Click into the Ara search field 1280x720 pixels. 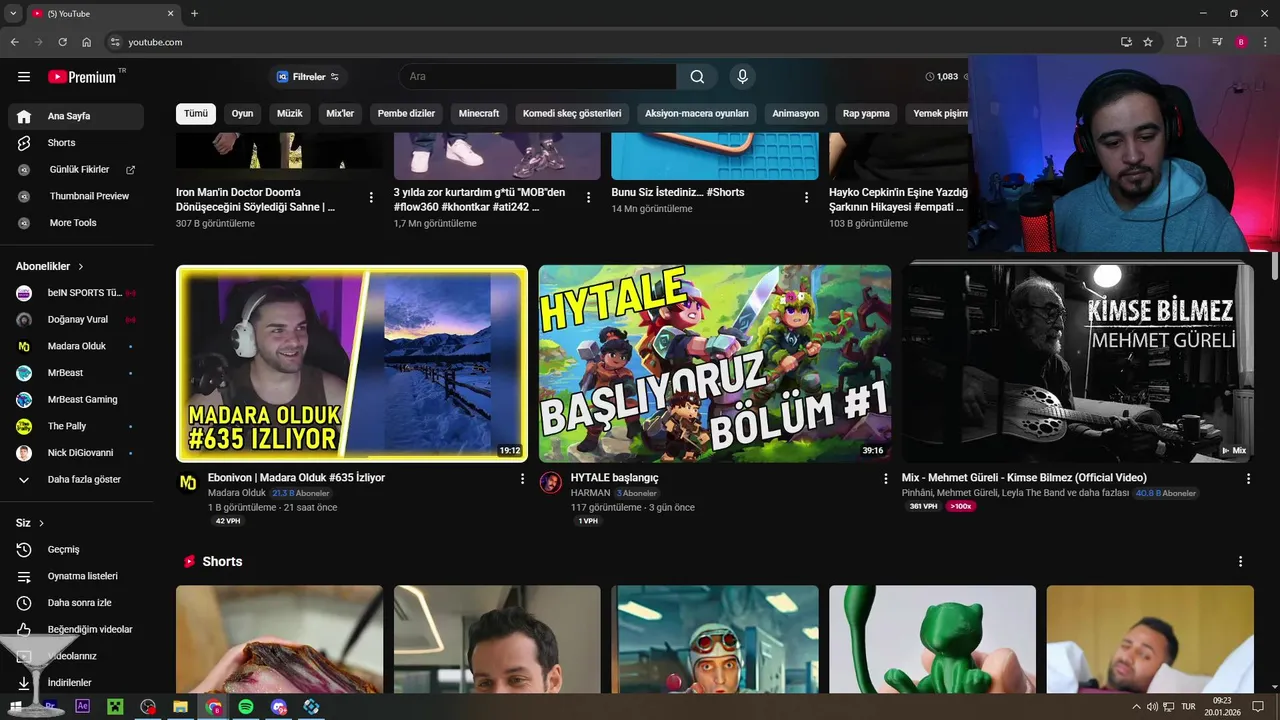click(x=538, y=77)
